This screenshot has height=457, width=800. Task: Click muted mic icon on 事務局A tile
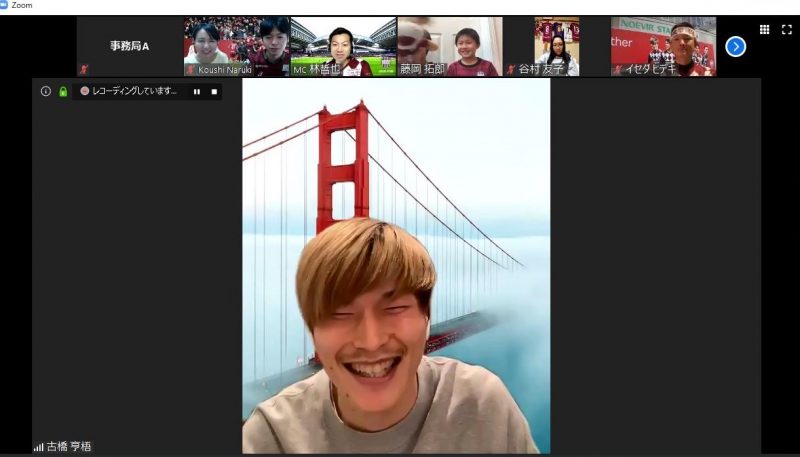tap(84, 70)
